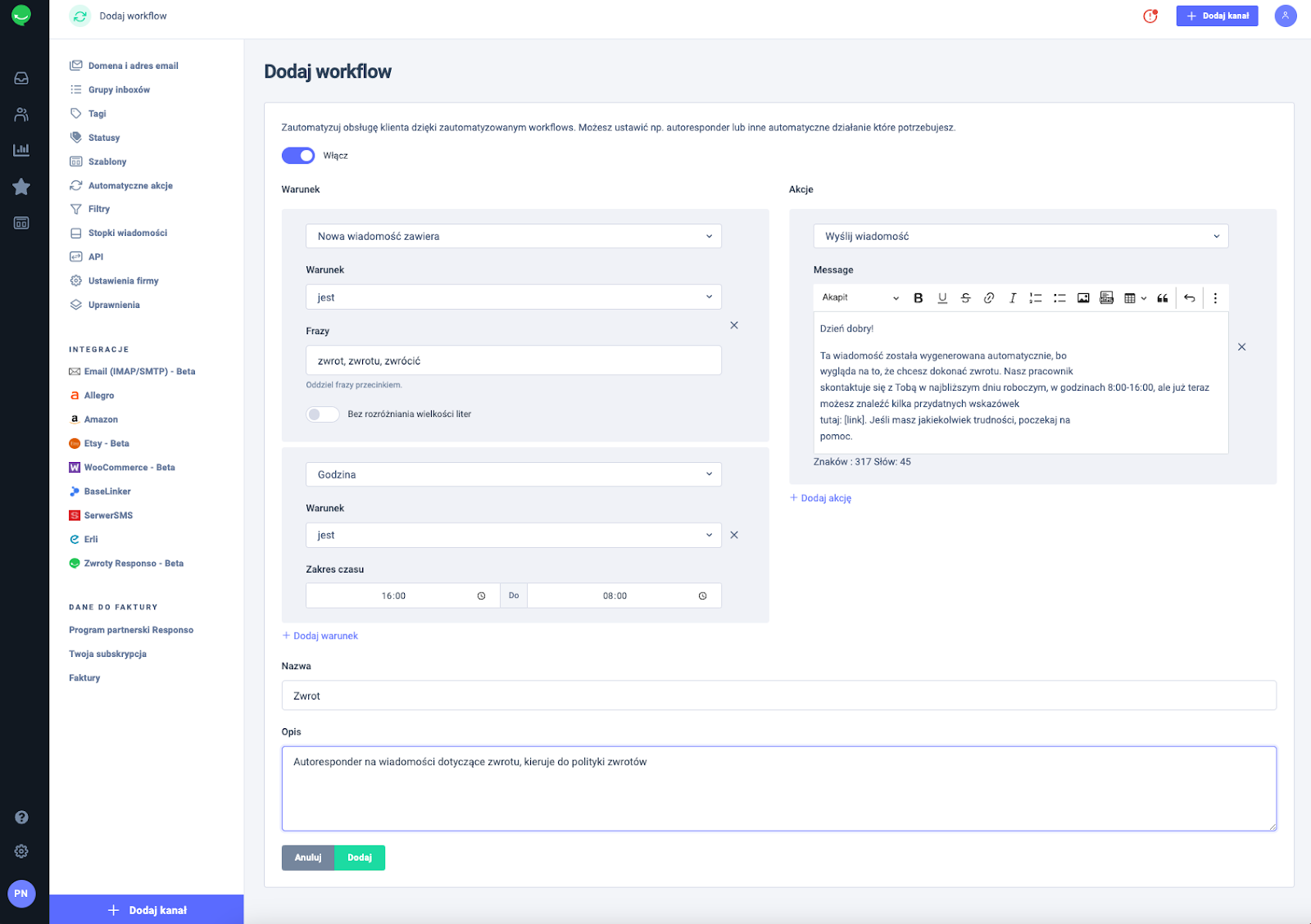Open Stopki wiadomości settings
Image resolution: width=1311 pixels, height=924 pixels.
pyautogui.click(x=118, y=233)
